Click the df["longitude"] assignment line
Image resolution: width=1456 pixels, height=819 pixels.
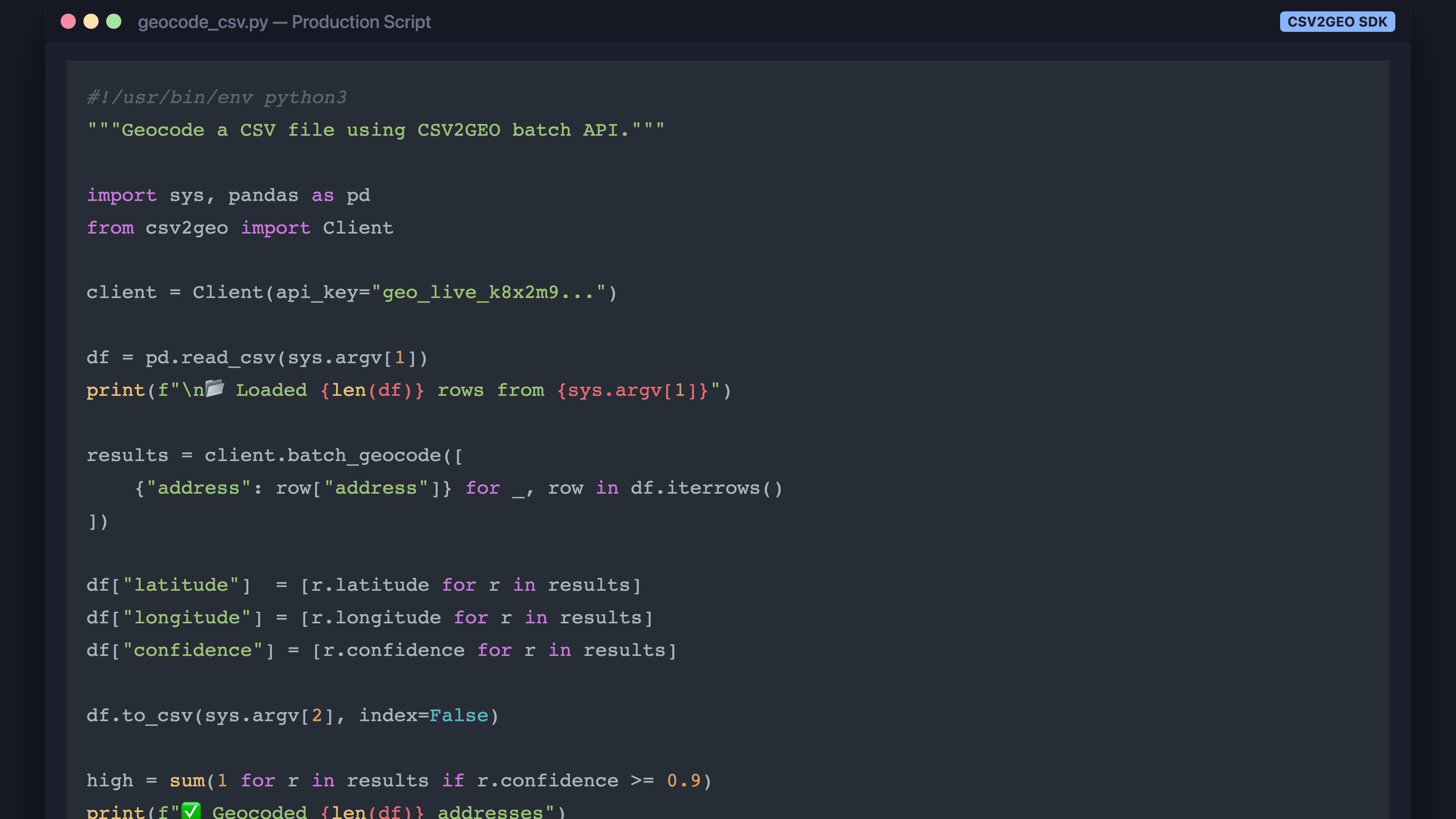pyautogui.click(x=370, y=618)
